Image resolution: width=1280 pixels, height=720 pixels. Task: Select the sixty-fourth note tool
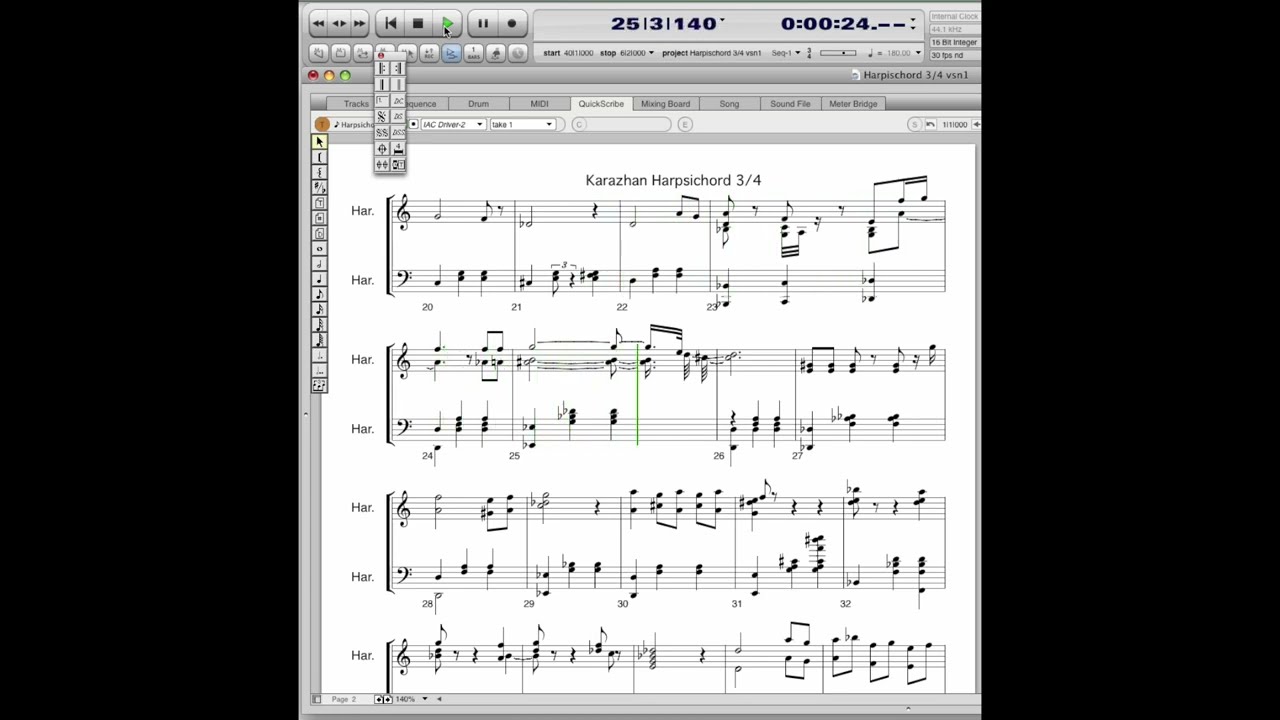coord(319,339)
